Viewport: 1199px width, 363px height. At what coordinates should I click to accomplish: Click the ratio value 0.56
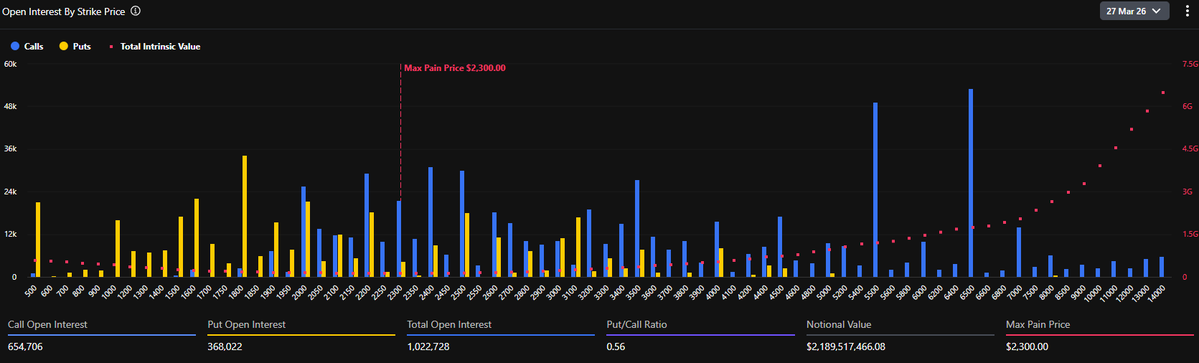(x=615, y=347)
